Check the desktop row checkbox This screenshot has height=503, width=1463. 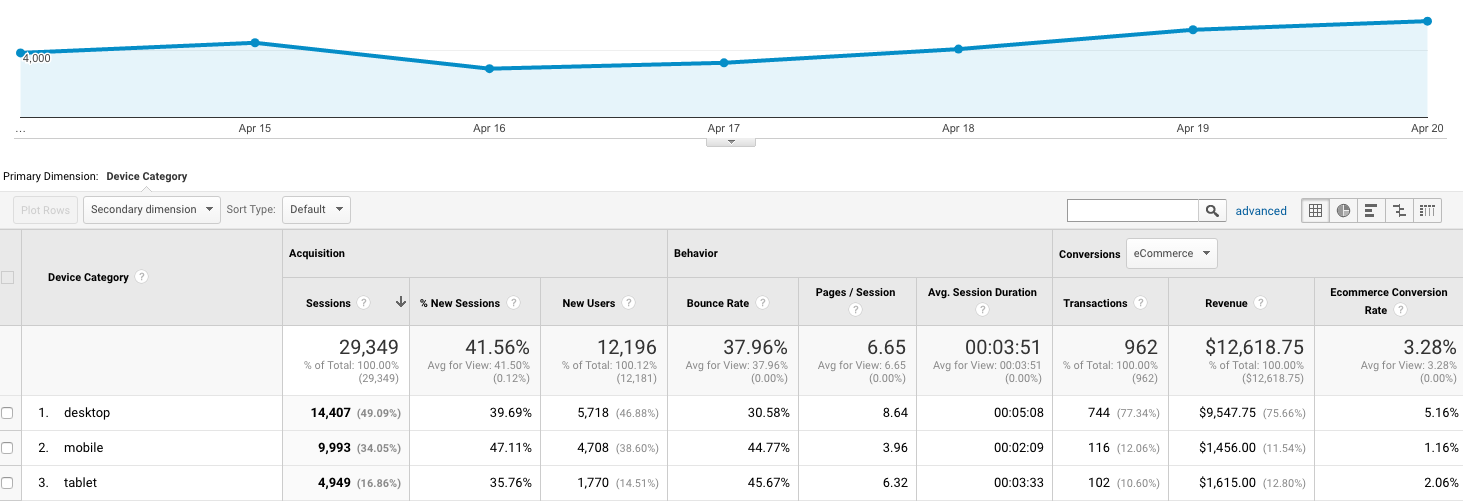tap(8, 413)
